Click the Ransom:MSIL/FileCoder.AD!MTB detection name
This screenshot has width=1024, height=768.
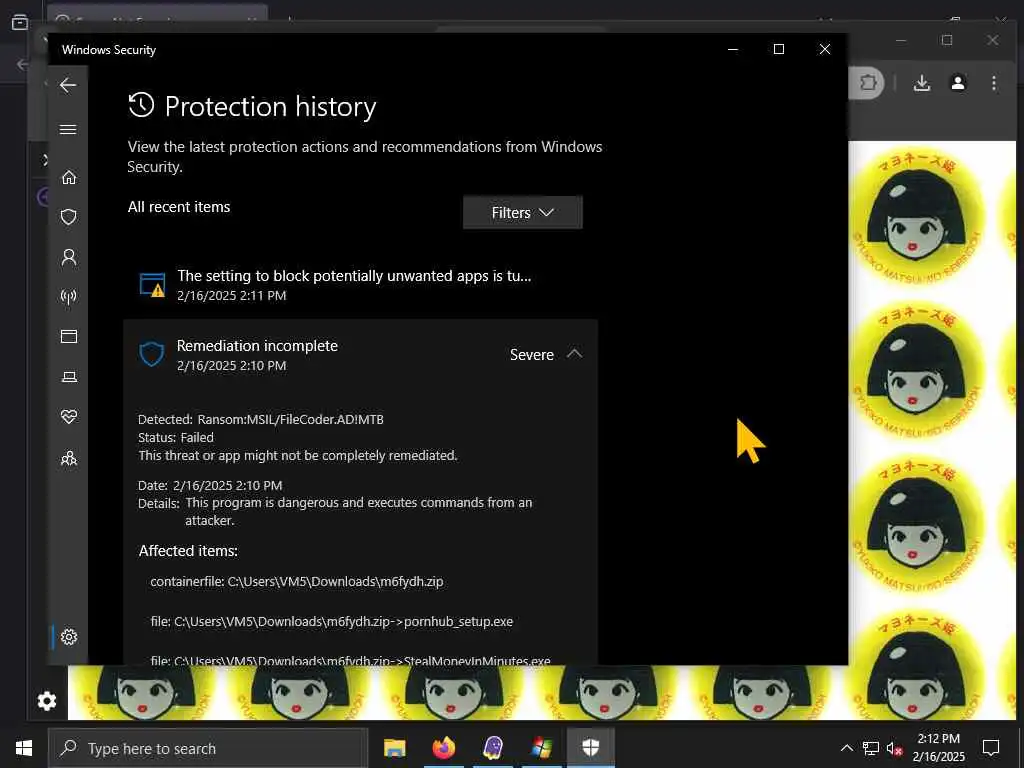pos(291,419)
